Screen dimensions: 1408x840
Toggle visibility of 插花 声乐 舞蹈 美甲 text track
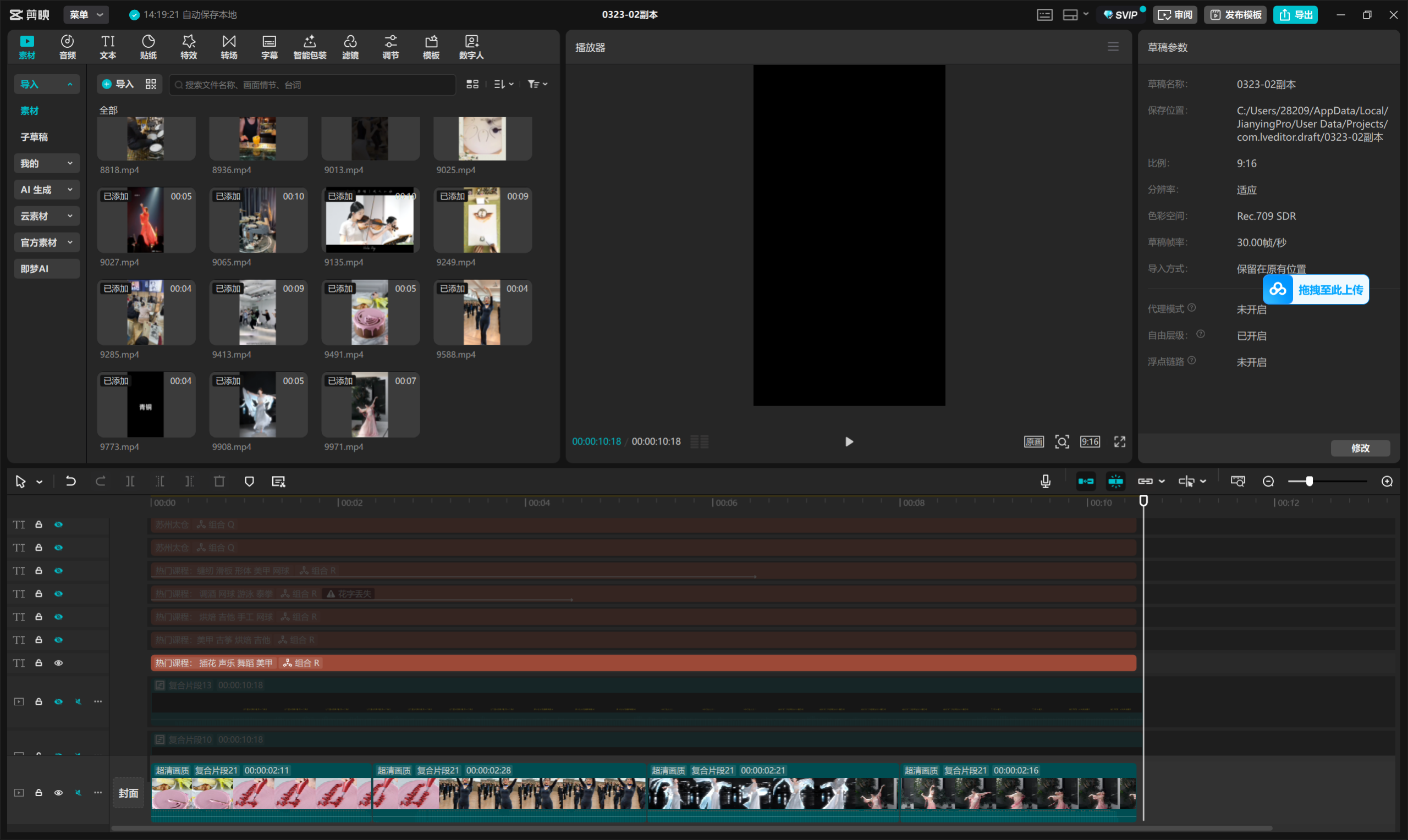click(58, 663)
